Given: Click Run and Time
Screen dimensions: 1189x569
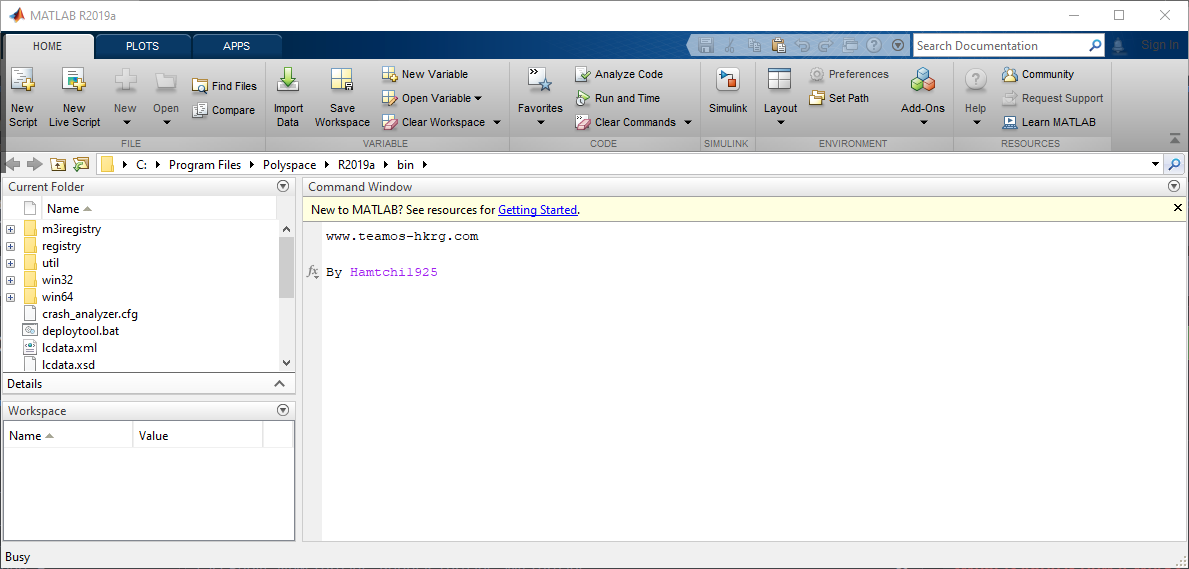Looking at the screenshot, I should pyautogui.click(x=618, y=98).
